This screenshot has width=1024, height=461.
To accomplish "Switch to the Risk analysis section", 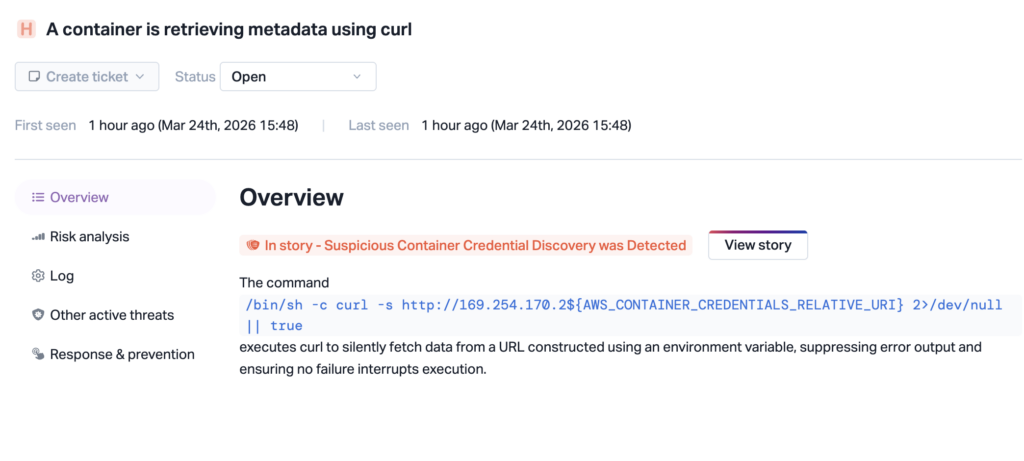I will point(89,237).
